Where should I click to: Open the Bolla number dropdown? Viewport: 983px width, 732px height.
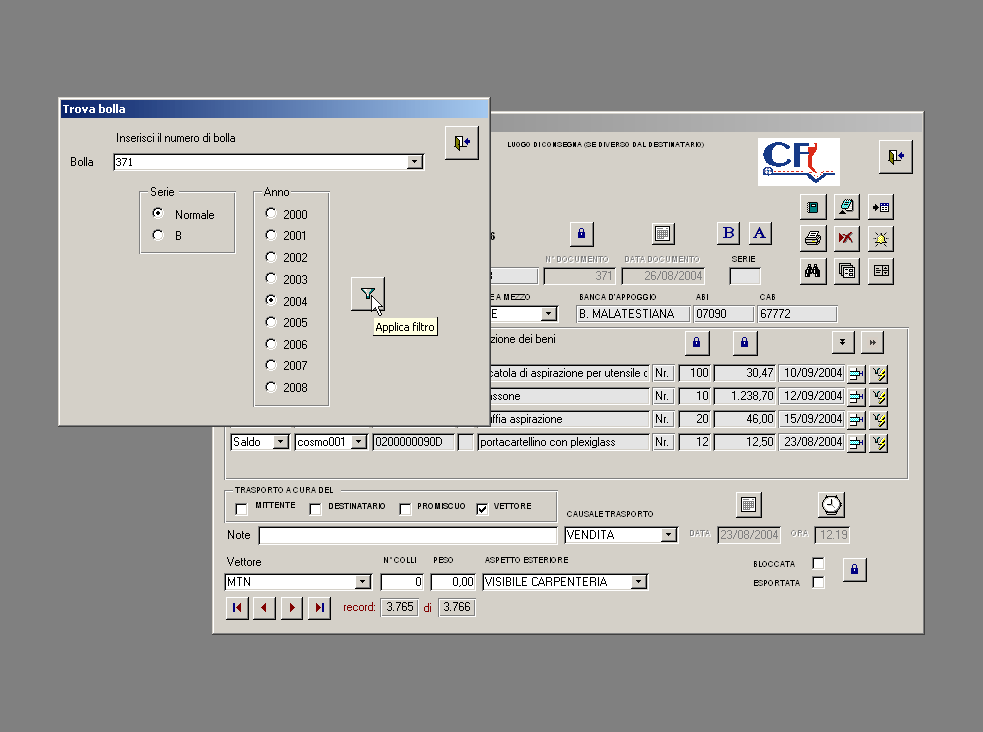[x=414, y=162]
